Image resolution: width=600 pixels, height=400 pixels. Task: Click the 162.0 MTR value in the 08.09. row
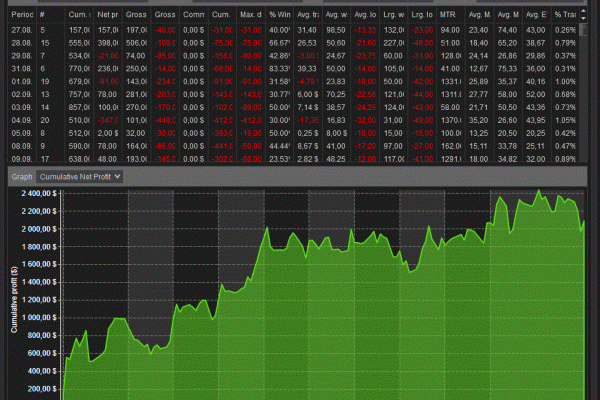451,146
